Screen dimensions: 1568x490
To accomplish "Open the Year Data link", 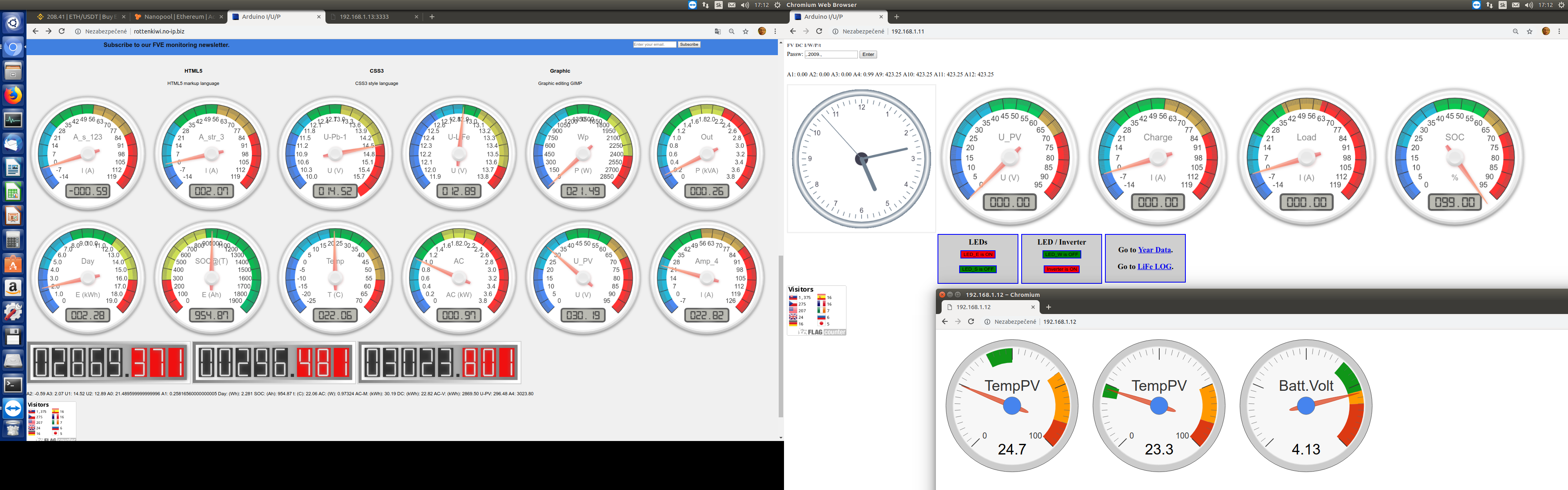I will point(1154,249).
